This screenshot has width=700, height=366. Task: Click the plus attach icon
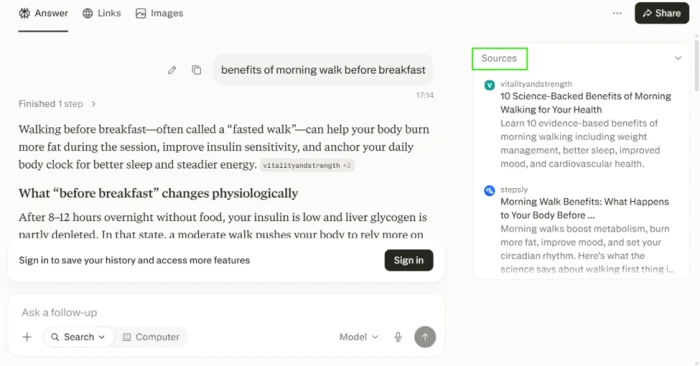(x=27, y=337)
